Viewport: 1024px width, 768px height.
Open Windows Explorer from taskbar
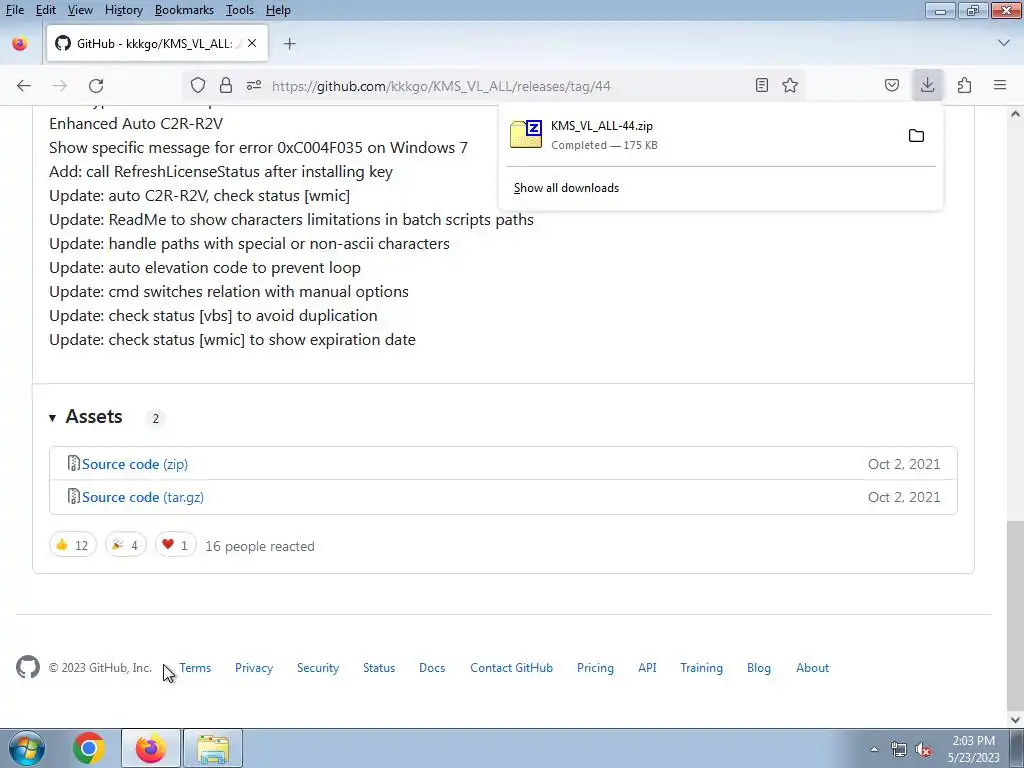(x=213, y=748)
